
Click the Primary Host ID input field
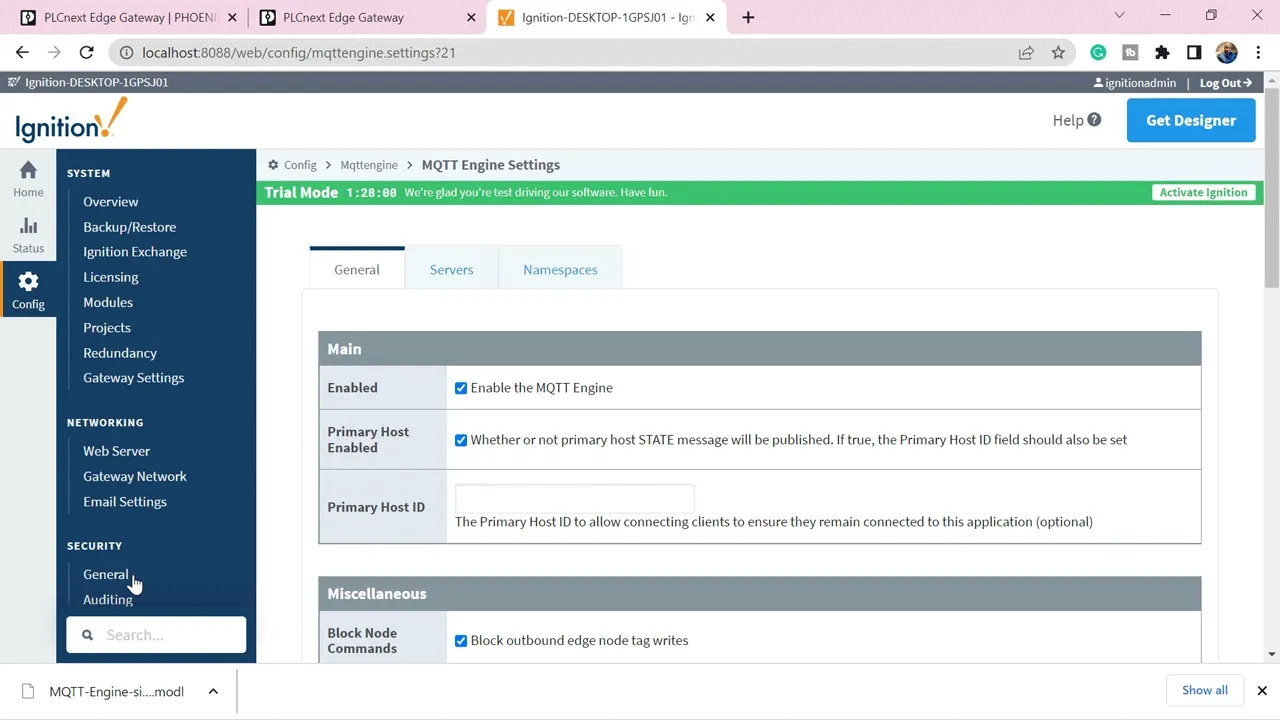tap(574, 499)
